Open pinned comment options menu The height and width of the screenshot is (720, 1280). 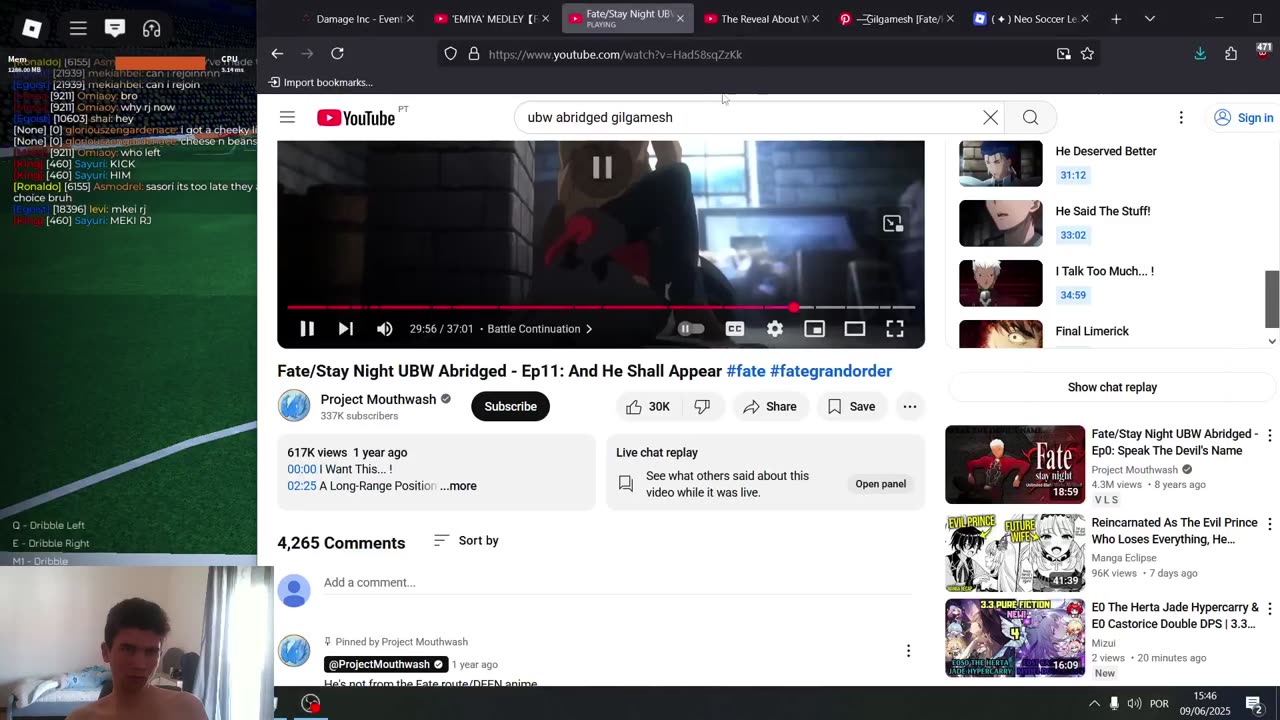click(908, 651)
